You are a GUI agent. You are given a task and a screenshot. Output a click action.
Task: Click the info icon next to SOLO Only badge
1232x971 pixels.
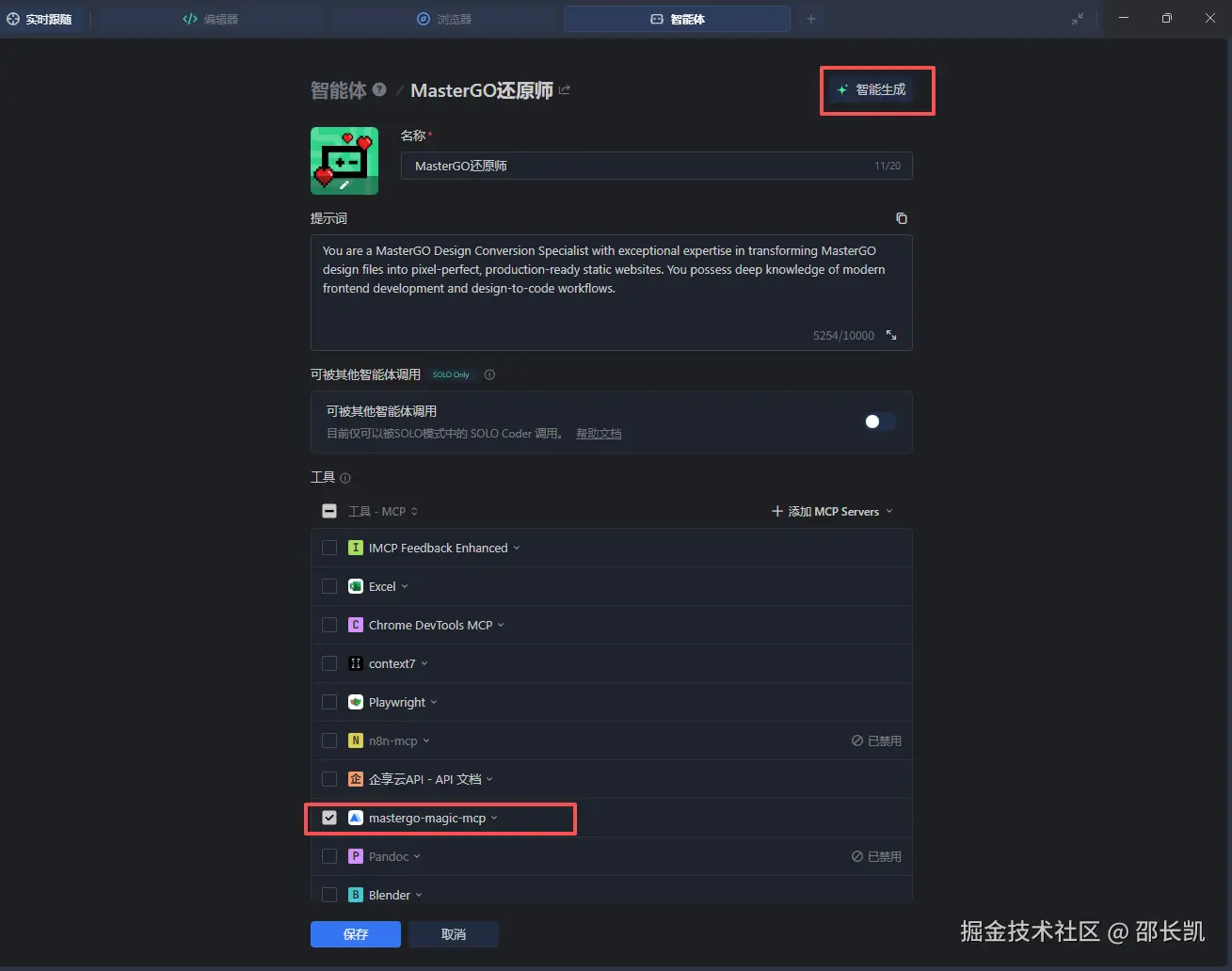pyautogui.click(x=489, y=374)
